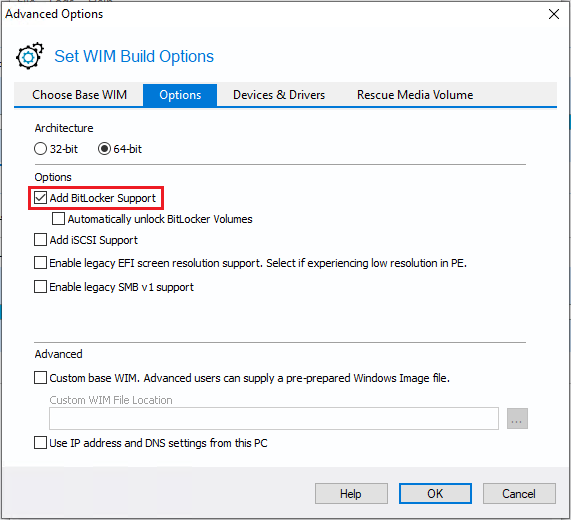Go to the Rescue Media Volume tab
This screenshot has height=520, width=571.
pyautogui.click(x=415, y=95)
